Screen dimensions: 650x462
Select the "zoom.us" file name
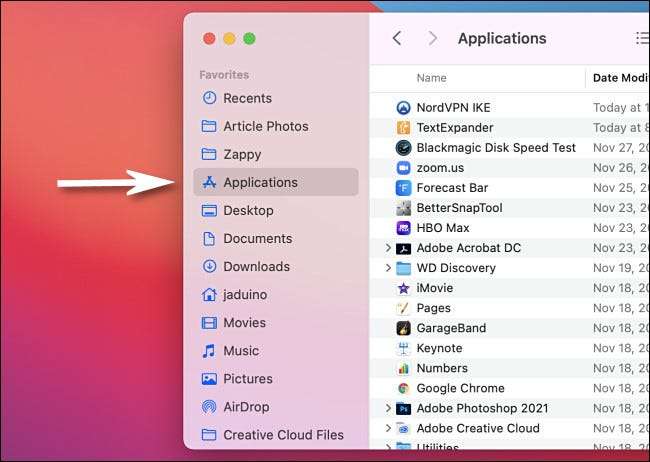click(x=440, y=168)
